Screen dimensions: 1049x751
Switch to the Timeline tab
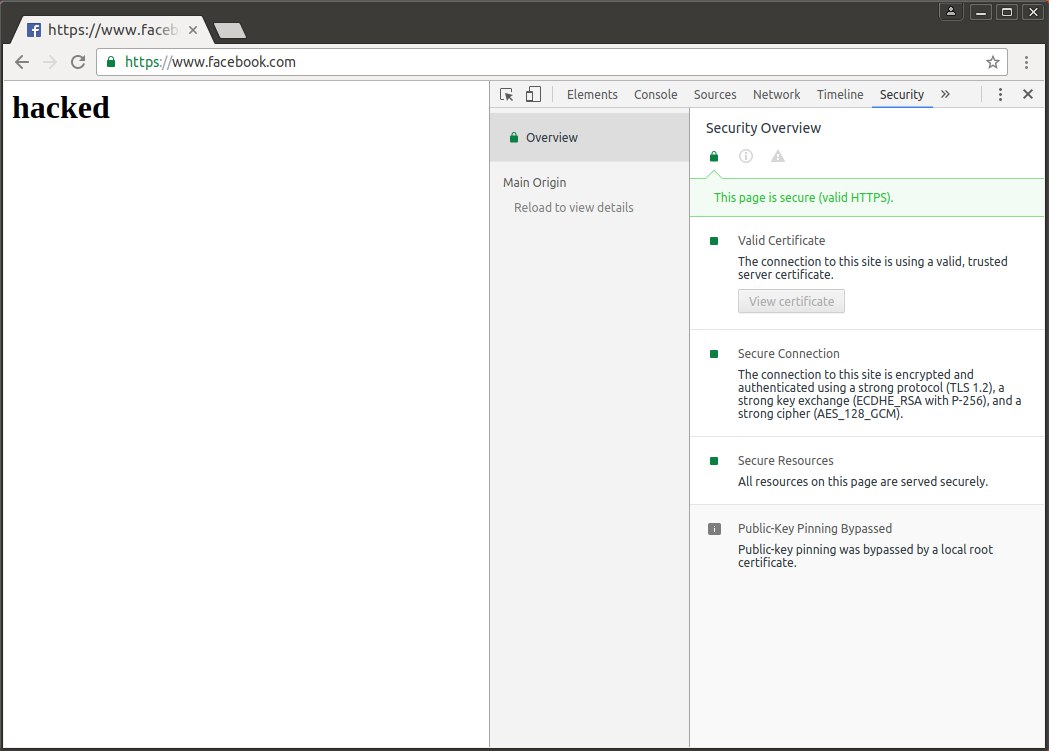click(x=840, y=94)
